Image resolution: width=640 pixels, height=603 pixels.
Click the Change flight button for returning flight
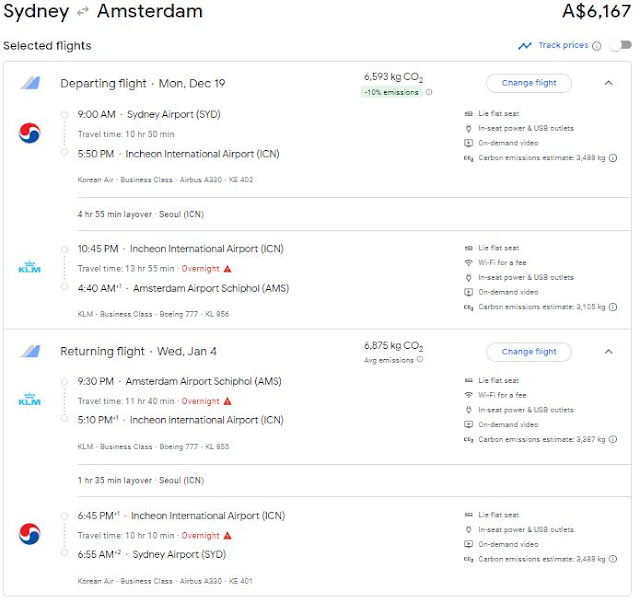(528, 352)
